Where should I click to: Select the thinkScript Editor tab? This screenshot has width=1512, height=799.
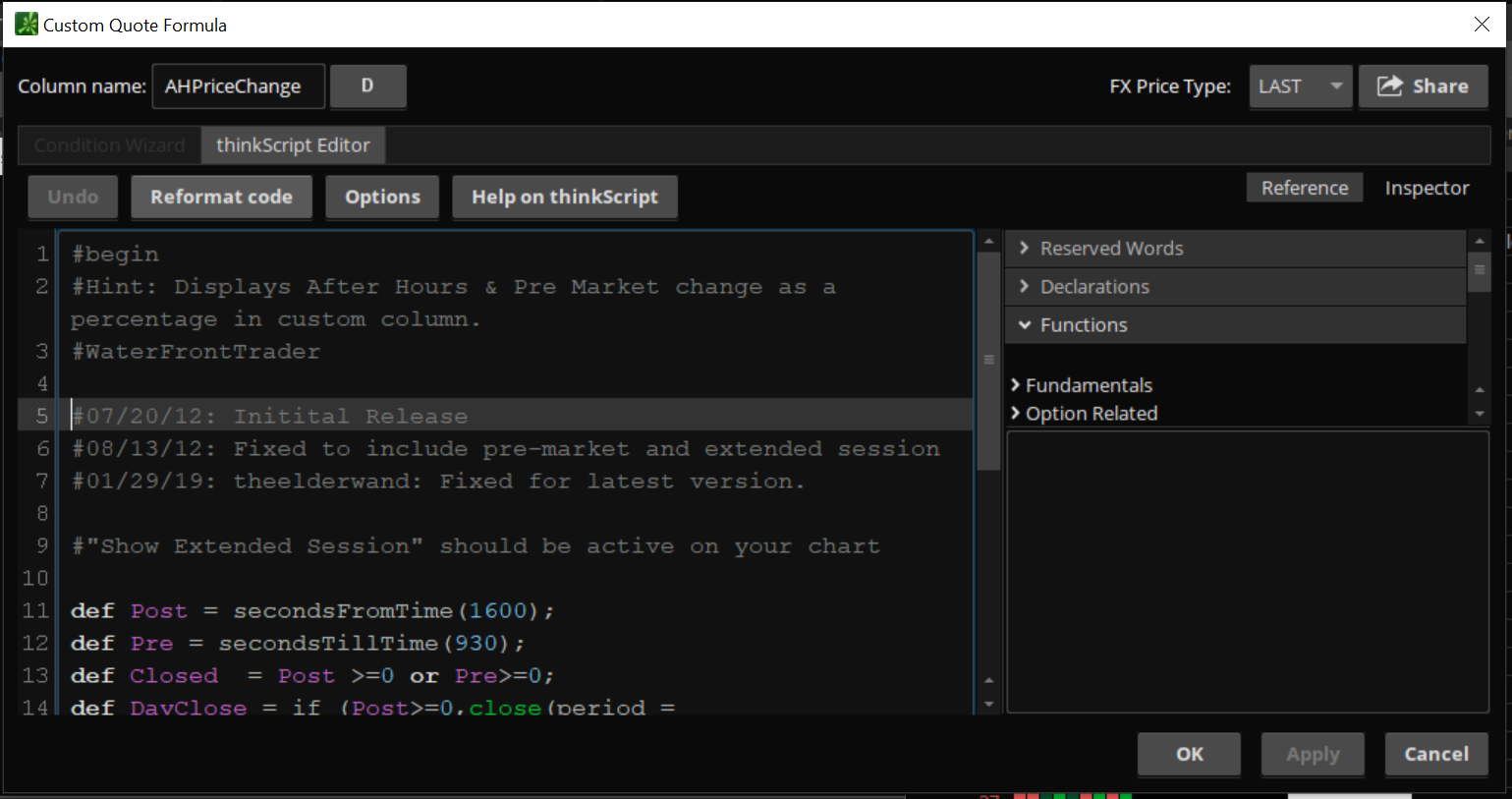(x=293, y=145)
